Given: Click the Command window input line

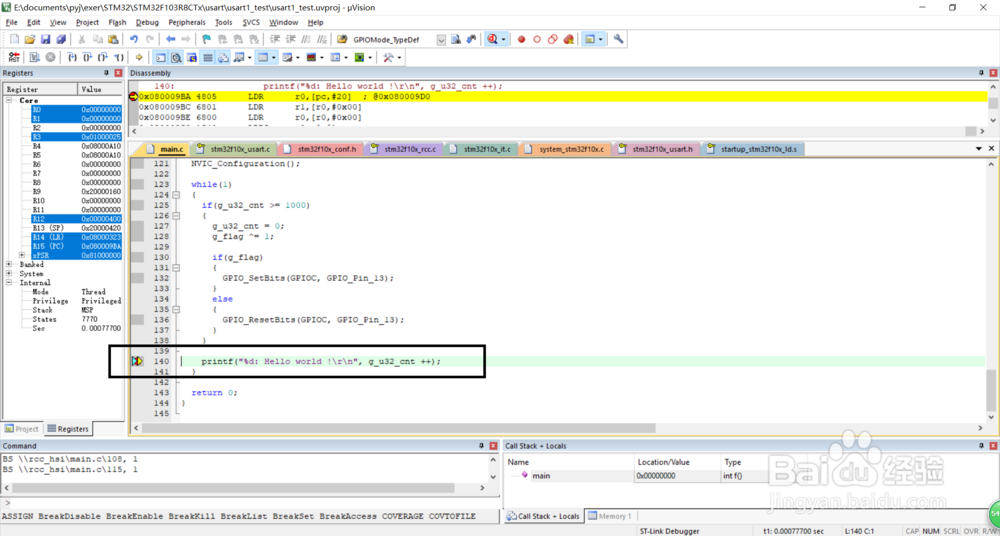Looking at the screenshot, I should [250, 503].
